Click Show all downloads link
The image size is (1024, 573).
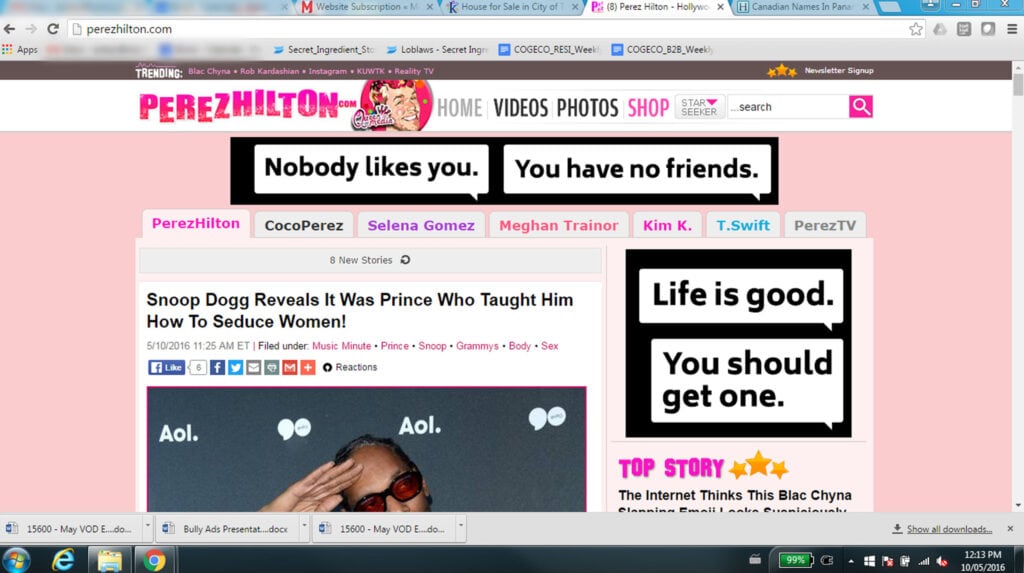949,529
